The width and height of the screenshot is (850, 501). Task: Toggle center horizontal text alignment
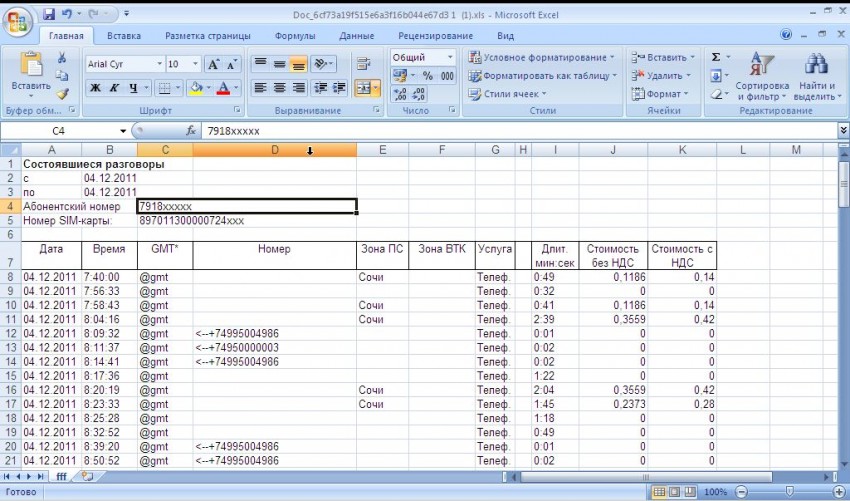click(x=279, y=88)
